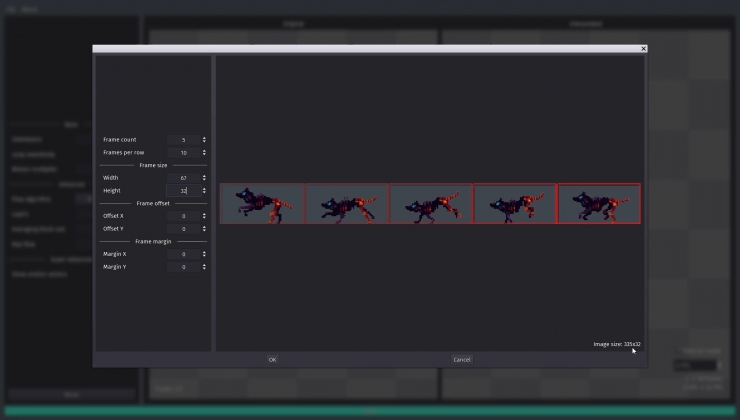Screen dimensions: 740x420
Task: Select the third wolf sprite frame
Action: point(431,204)
